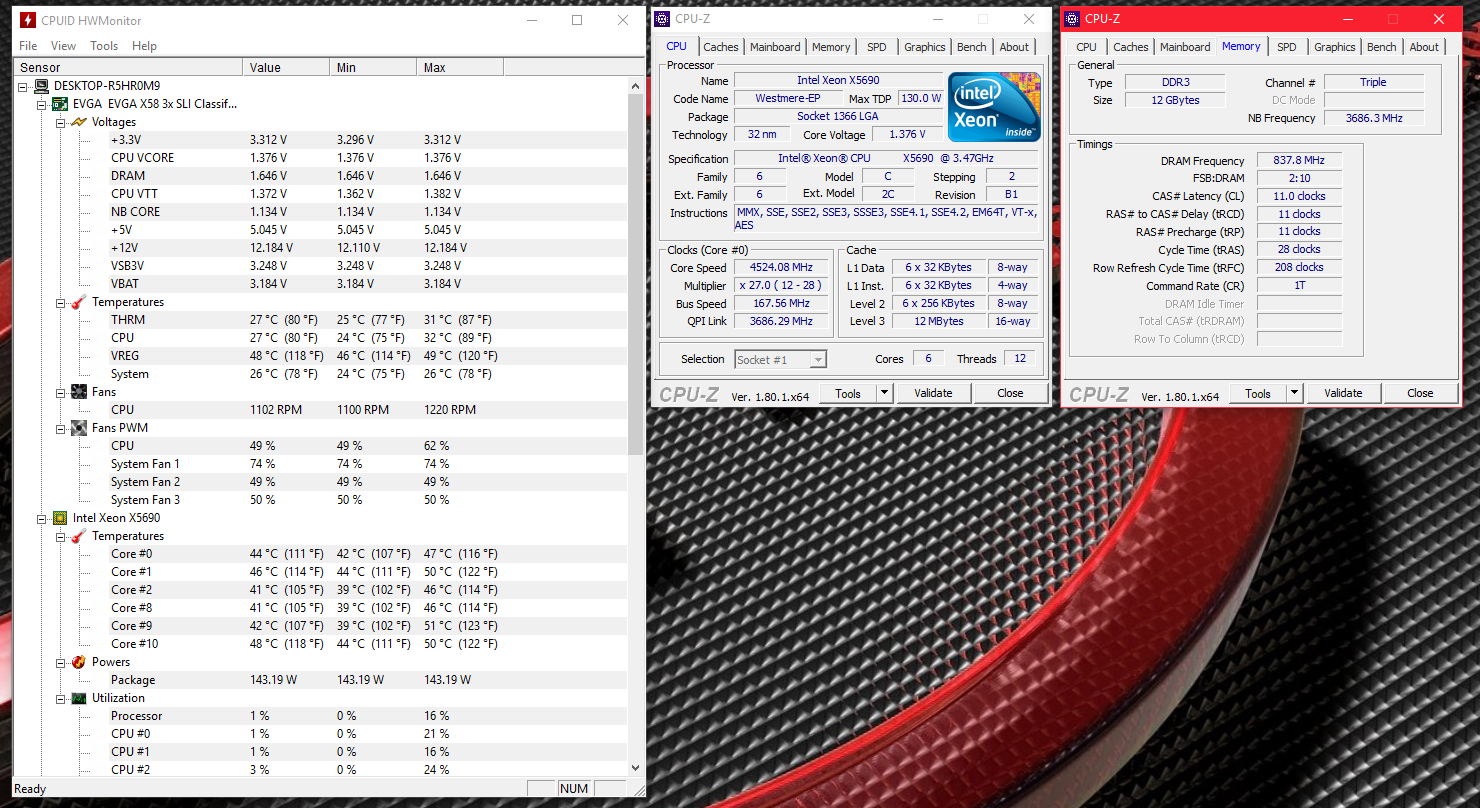Open the File menu in HWMonitor
1480x808 pixels.
[x=28, y=46]
